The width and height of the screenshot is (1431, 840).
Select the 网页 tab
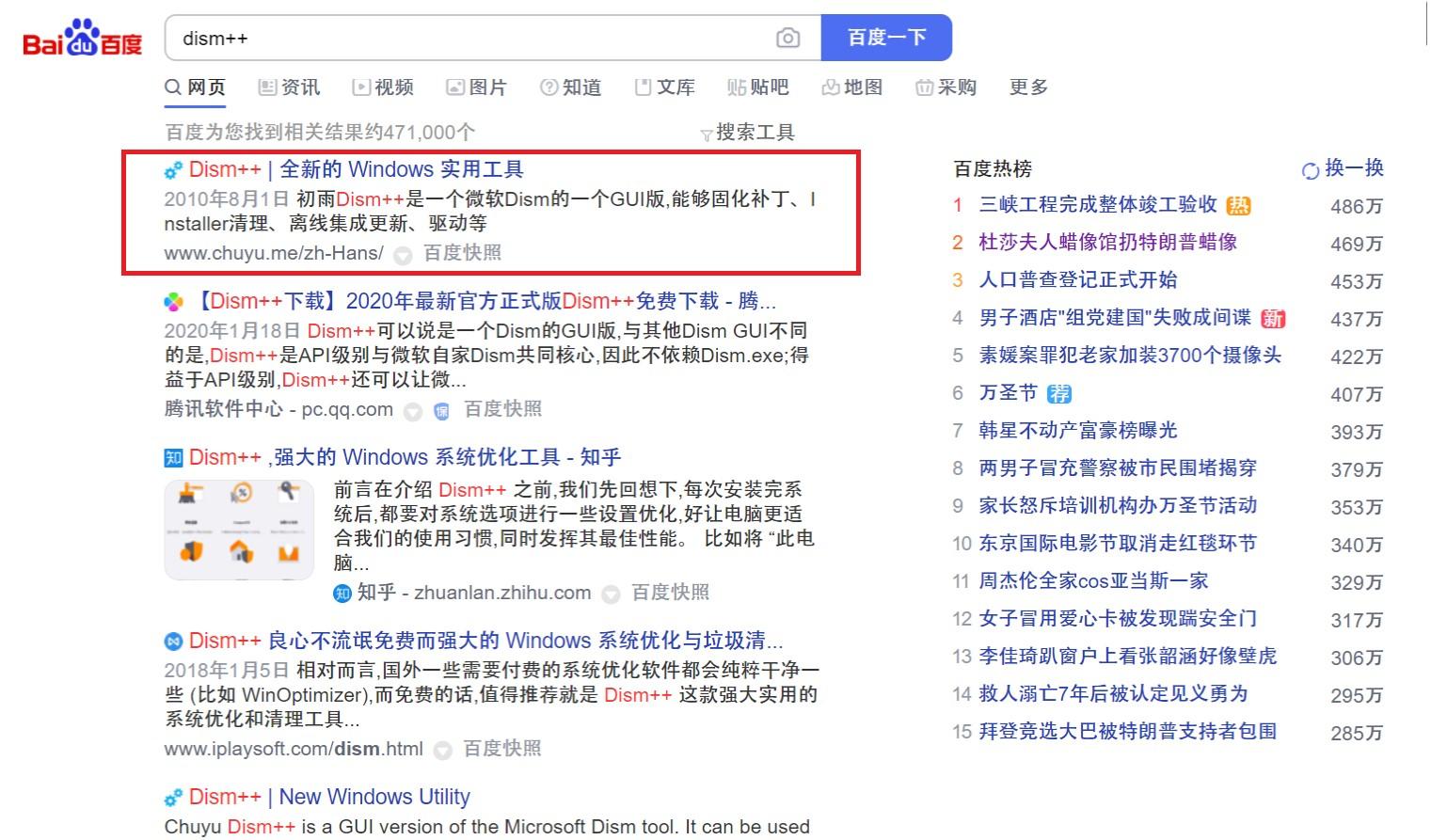196,87
